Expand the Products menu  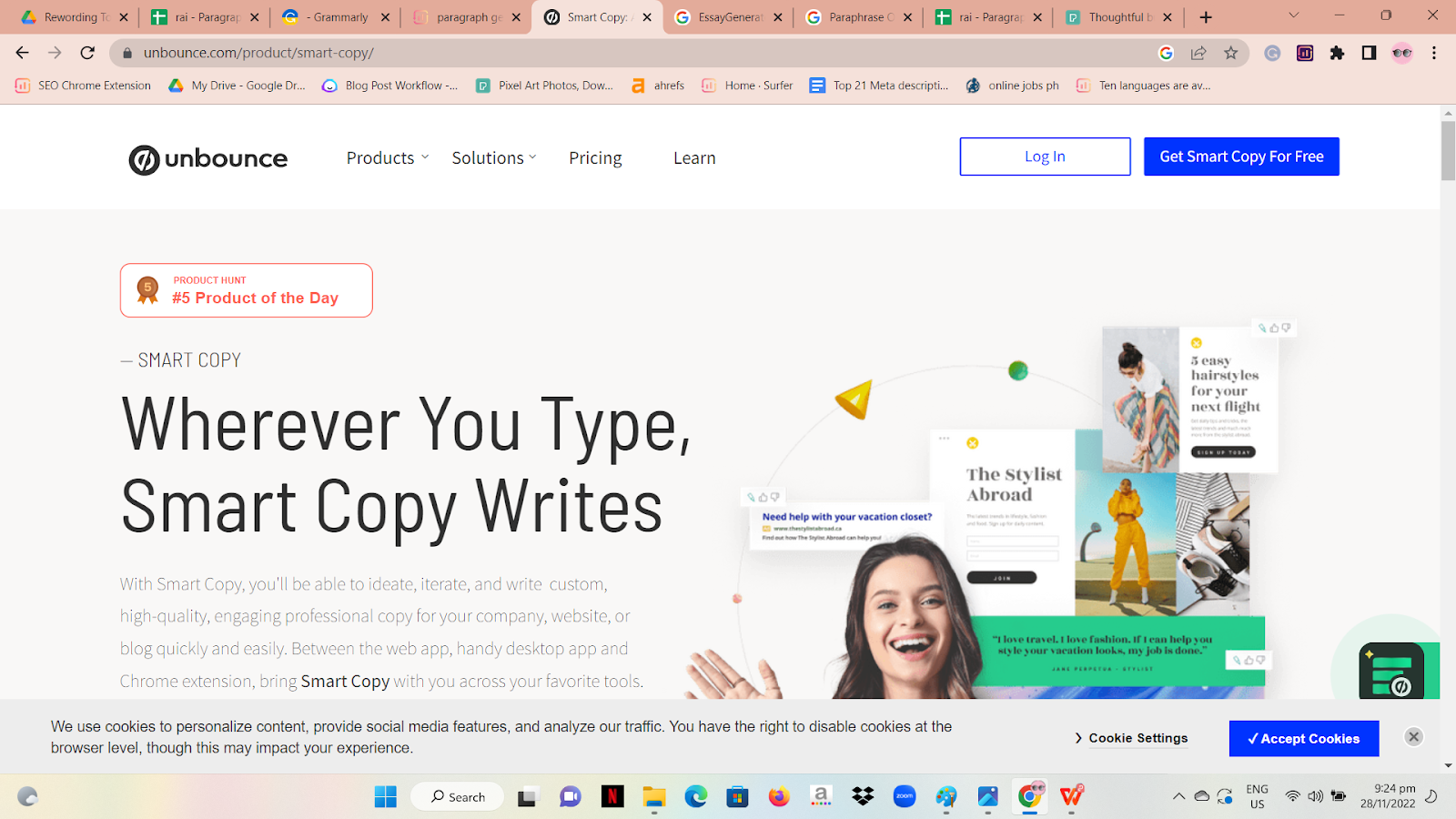[387, 158]
